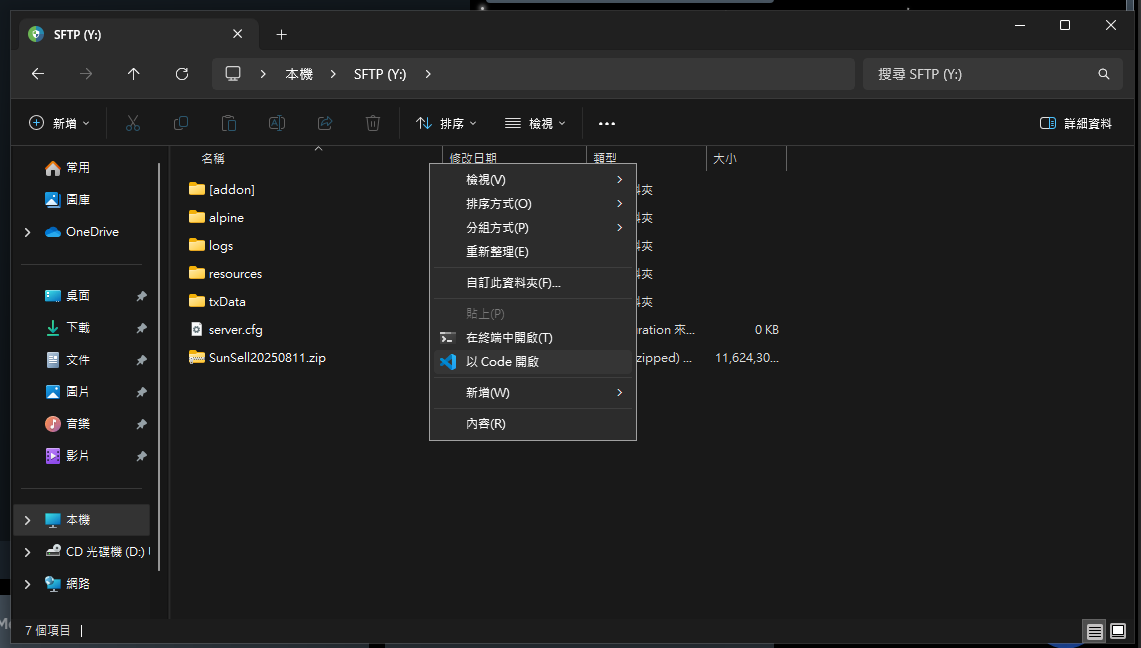Screen dimensions: 1141x648
Task: Go up one folder level
Action: click(x=133, y=74)
